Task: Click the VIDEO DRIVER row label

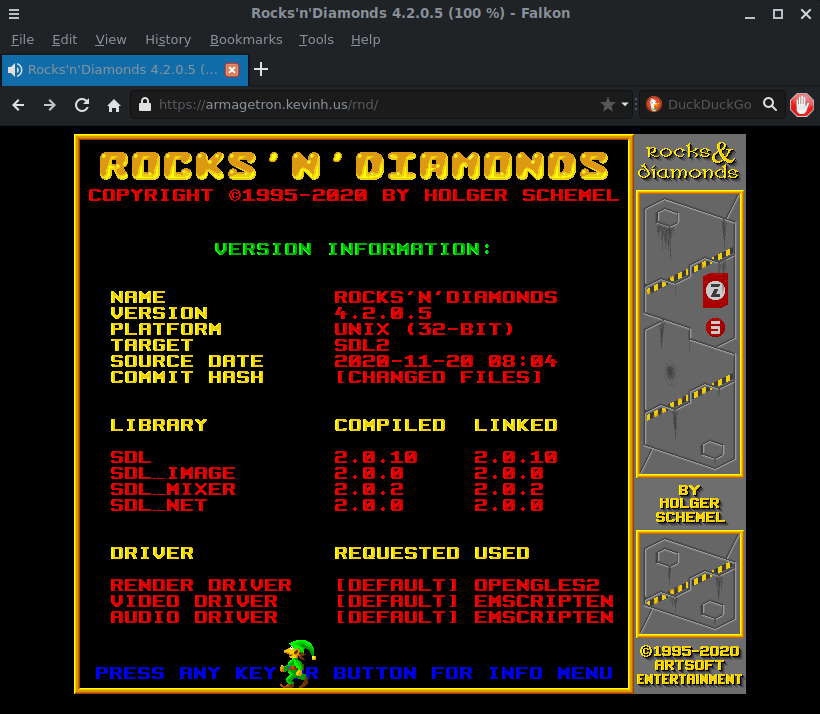Action: 193,601
